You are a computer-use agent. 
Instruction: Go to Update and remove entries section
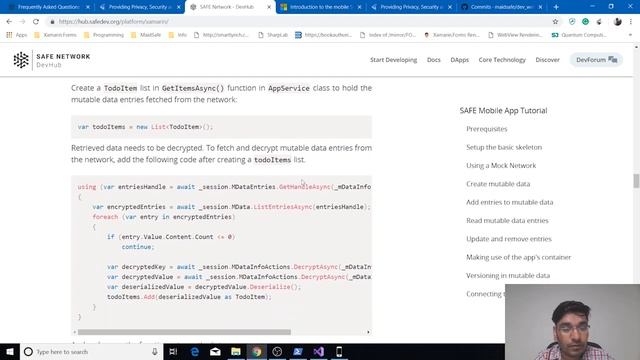pyautogui.click(x=509, y=239)
